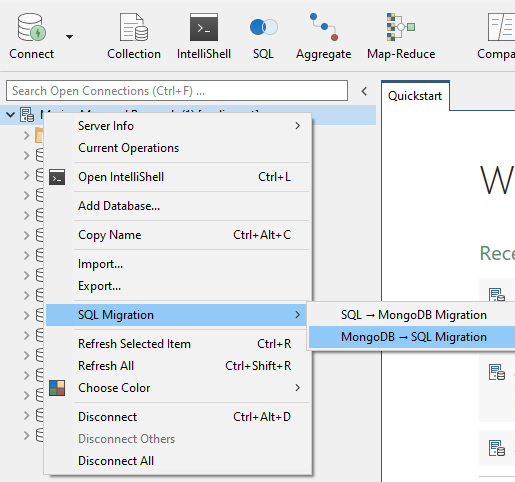The width and height of the screenshot is (515, 482).
Task: Click the Choose Color palette icon
Action: [x=57, y=388]
